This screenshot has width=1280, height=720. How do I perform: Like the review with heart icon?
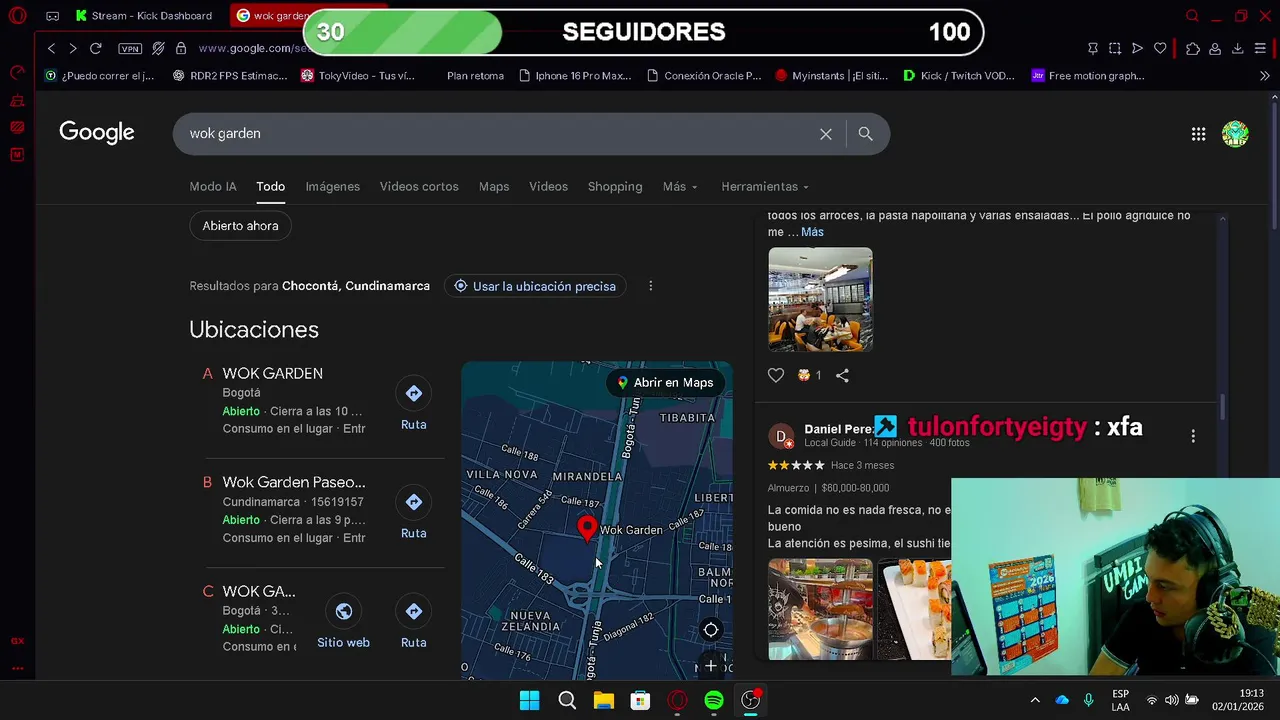pyautogui.click(x=776, y=376)
